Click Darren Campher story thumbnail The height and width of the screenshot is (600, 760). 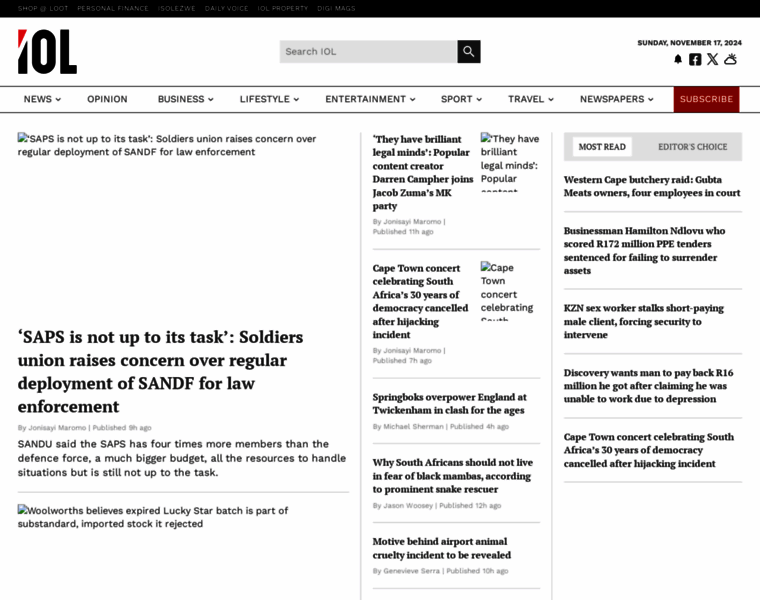510,162
